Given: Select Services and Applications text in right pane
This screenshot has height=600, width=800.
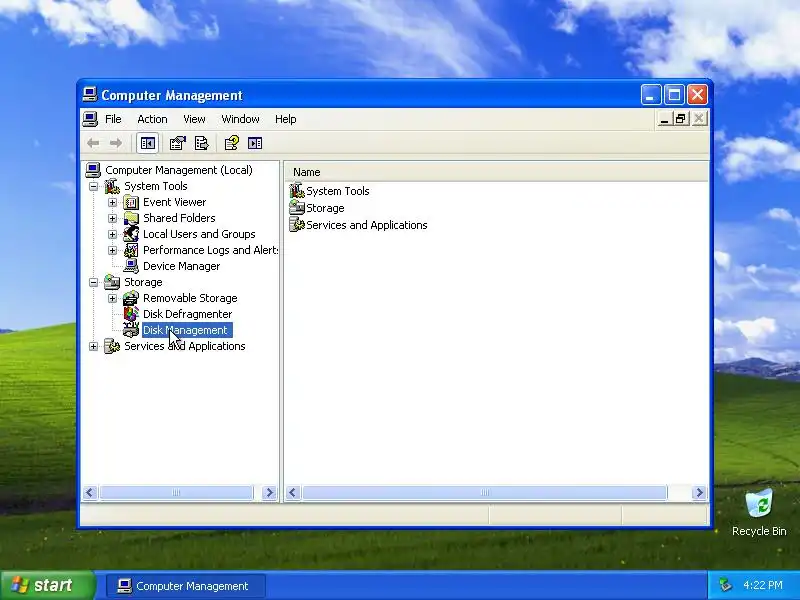Looking at the screenshot, I should click(367, 225).
